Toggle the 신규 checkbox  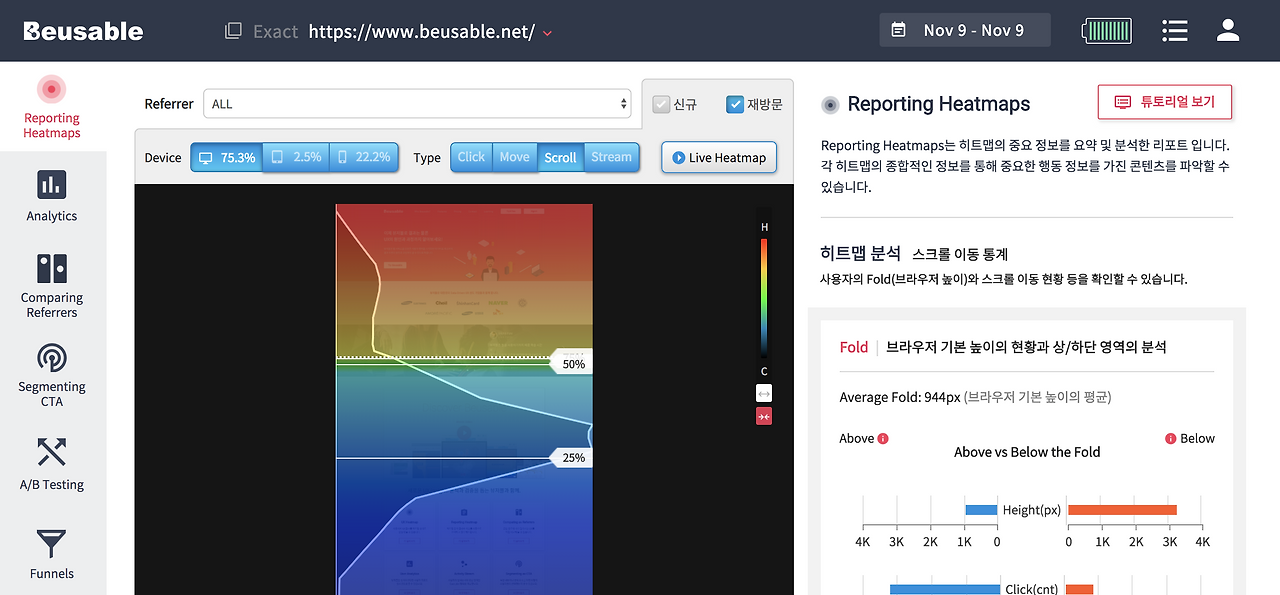pyautogui.click(x=661, y=104)
